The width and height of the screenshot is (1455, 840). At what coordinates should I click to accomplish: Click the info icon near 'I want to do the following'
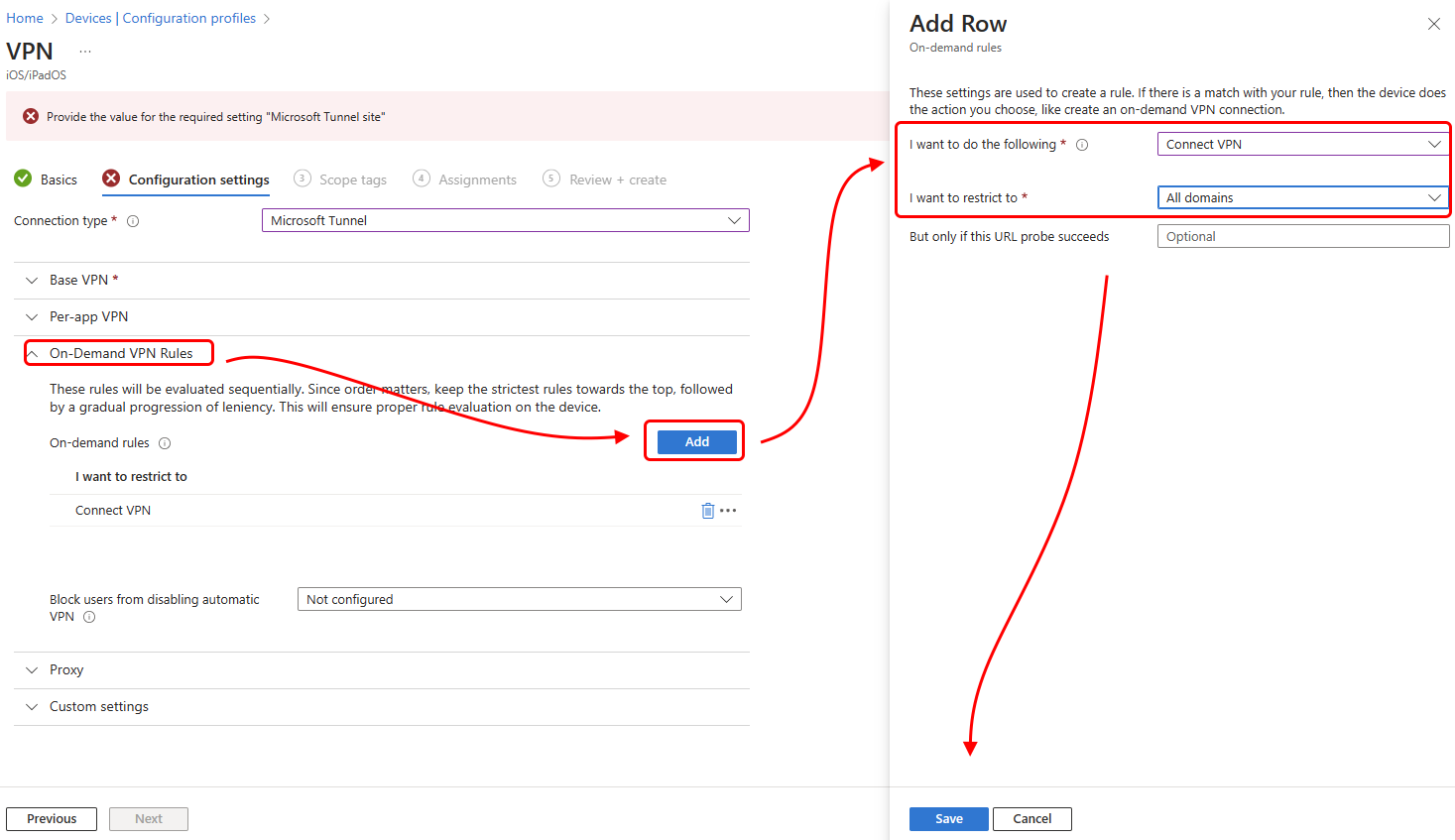(x=1081, y=144)
